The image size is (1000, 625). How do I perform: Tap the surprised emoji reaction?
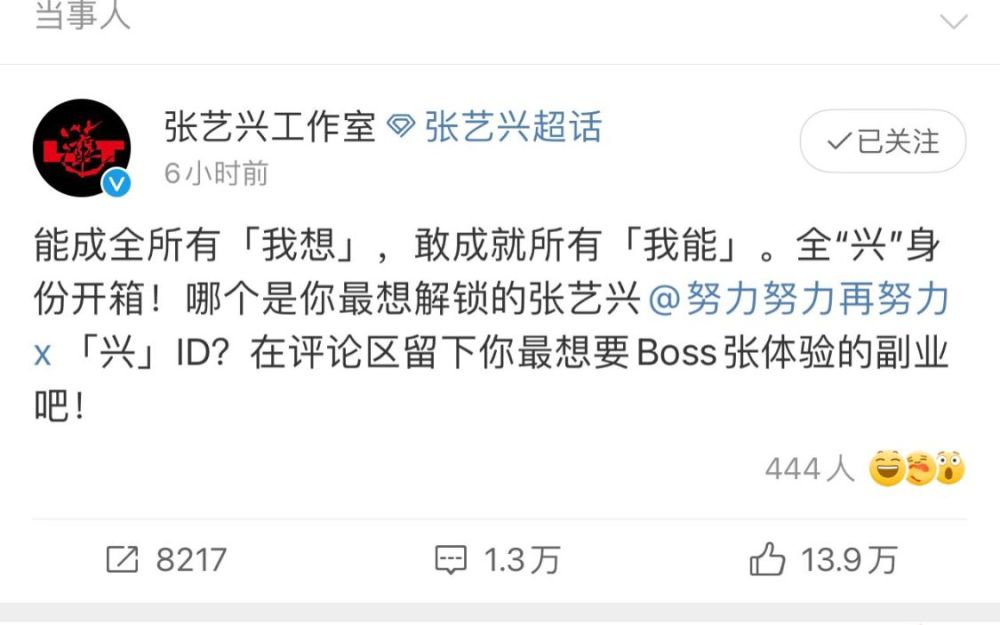tap(950, 469)
